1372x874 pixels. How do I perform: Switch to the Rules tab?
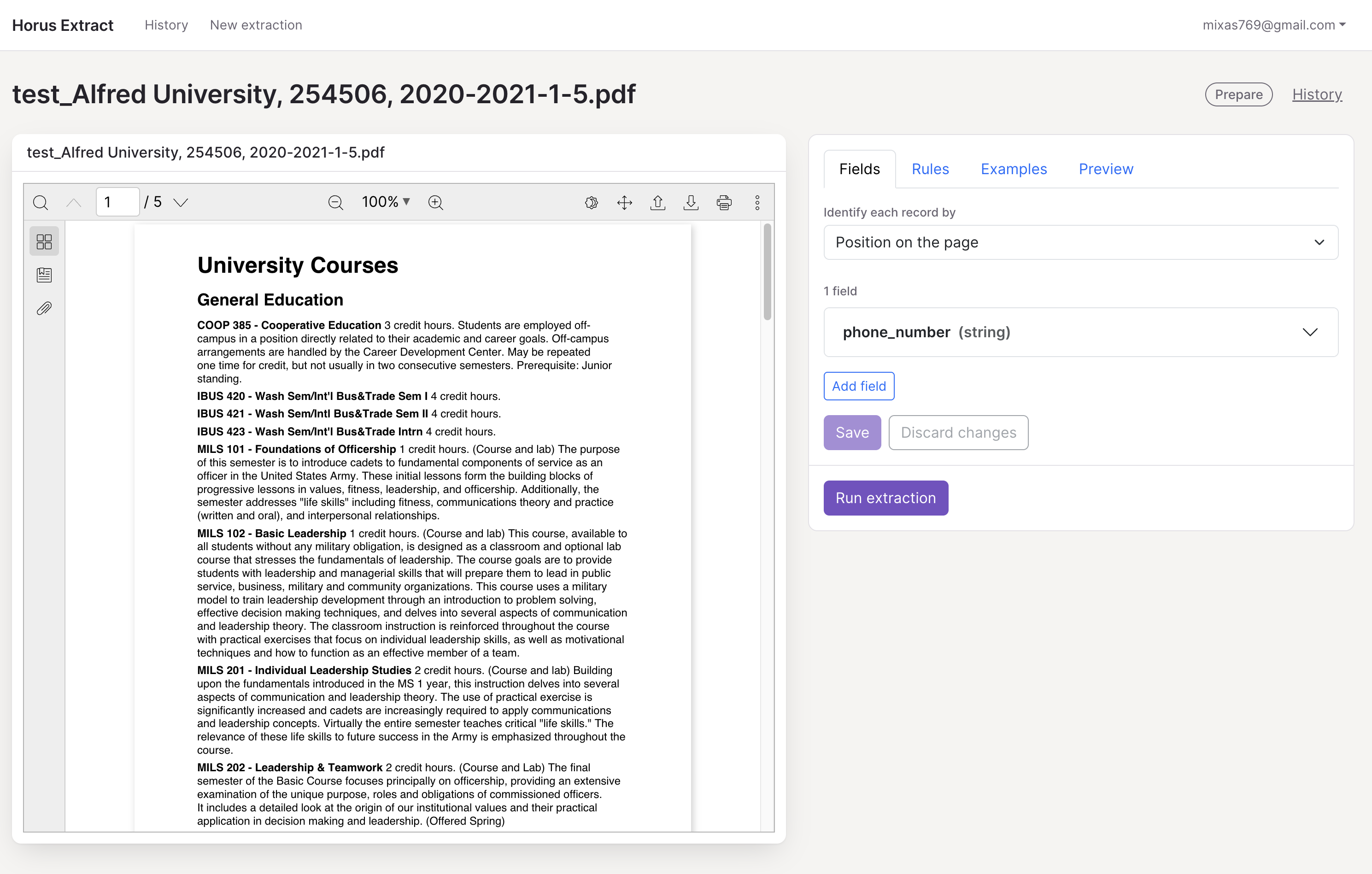[x=930, y=169]
